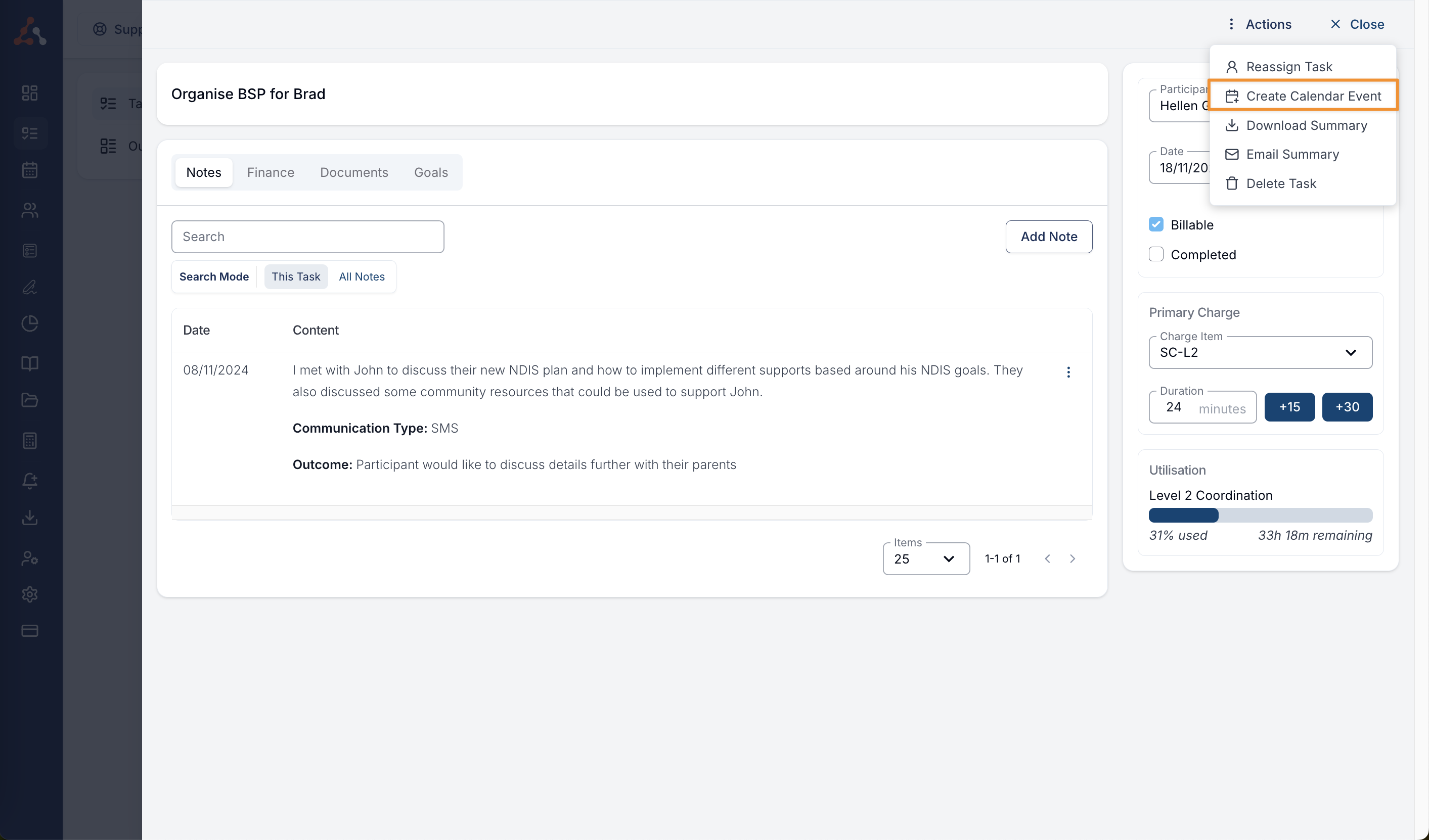Open the participants people icon in sidebar

pos(29,210)
